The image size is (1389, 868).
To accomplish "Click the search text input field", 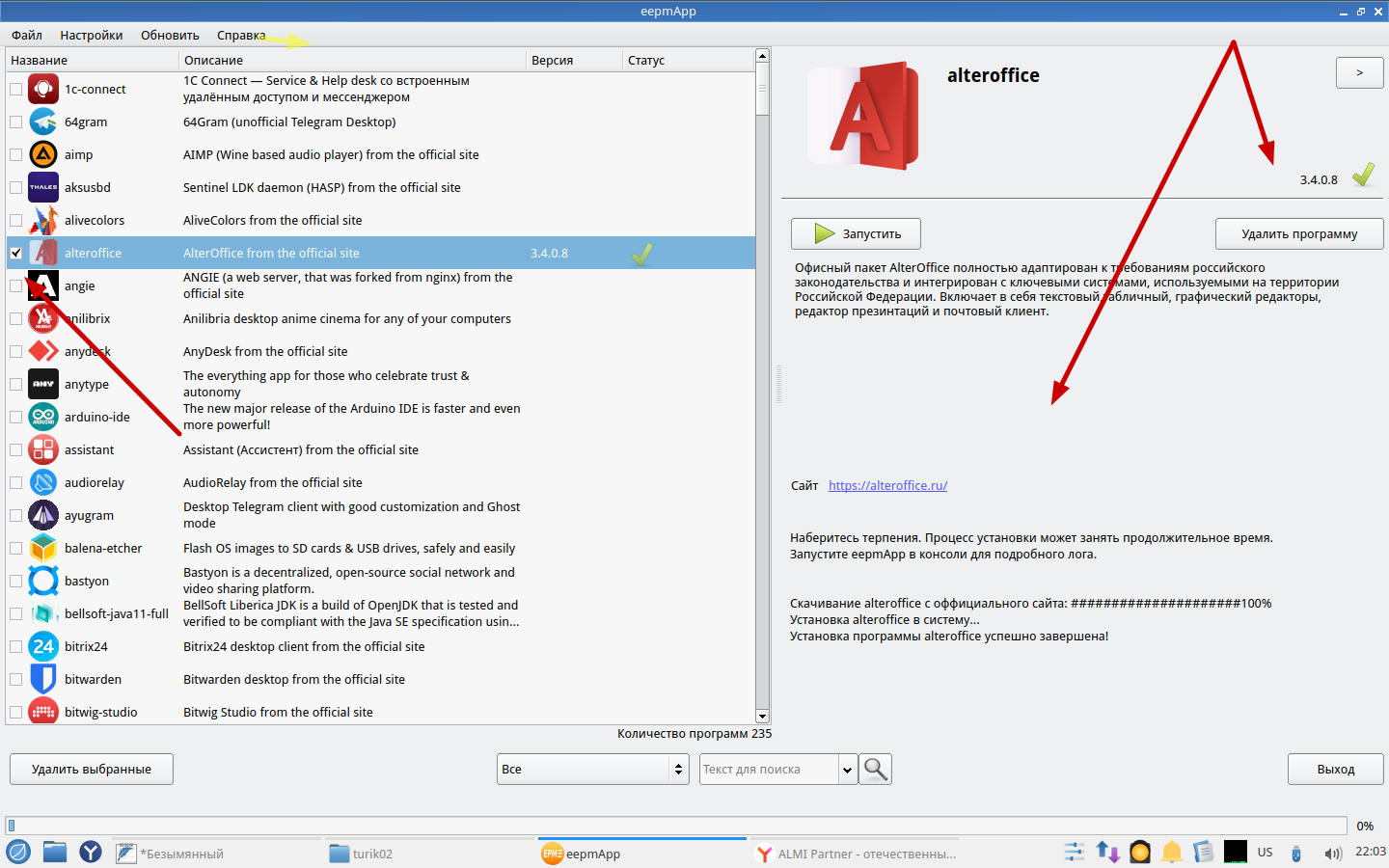I will 769,770.
